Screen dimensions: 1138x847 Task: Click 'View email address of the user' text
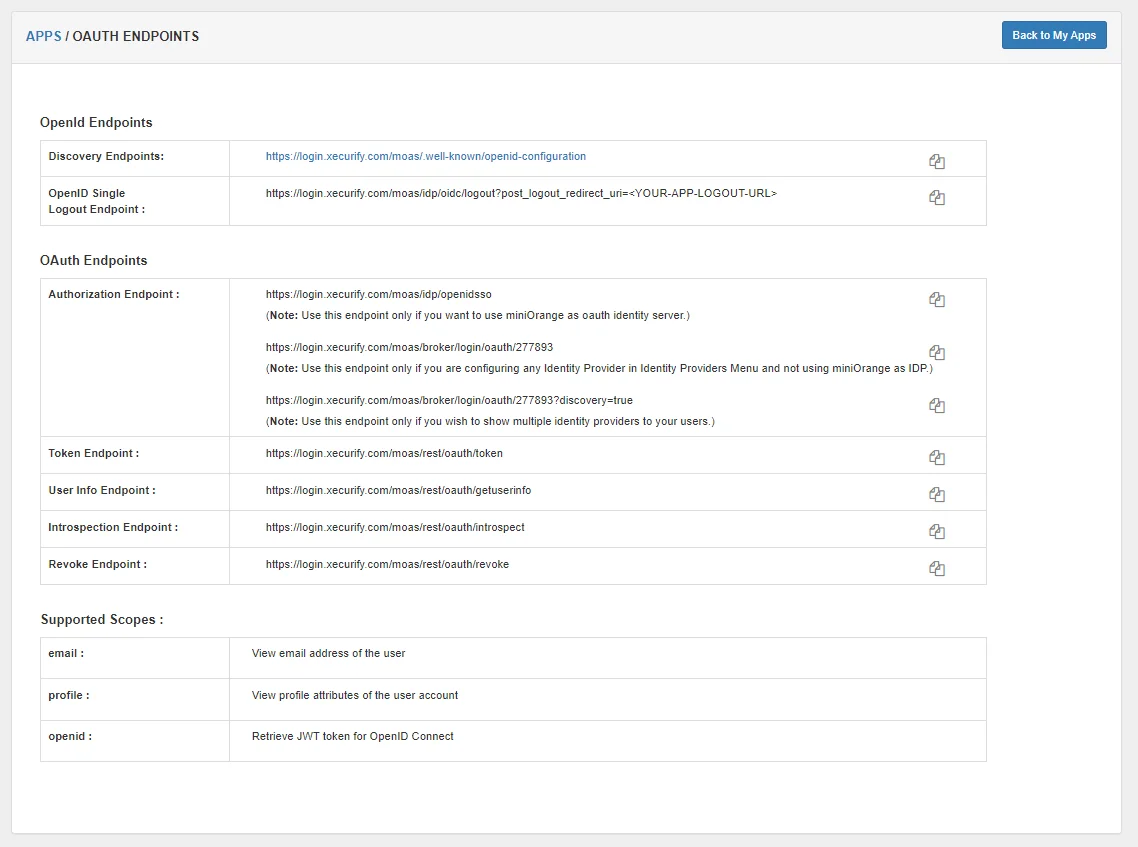[329, 653]
